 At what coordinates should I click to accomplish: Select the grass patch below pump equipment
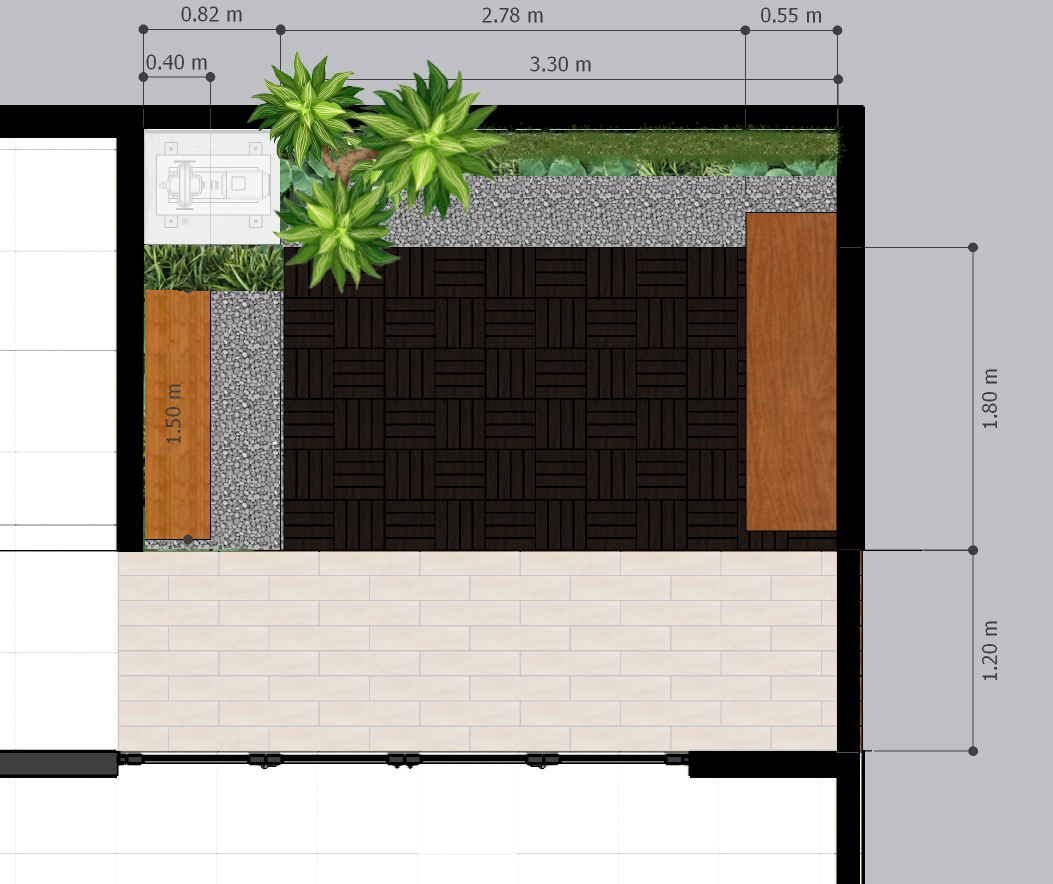pyautogui.click(x=212, y=268)
